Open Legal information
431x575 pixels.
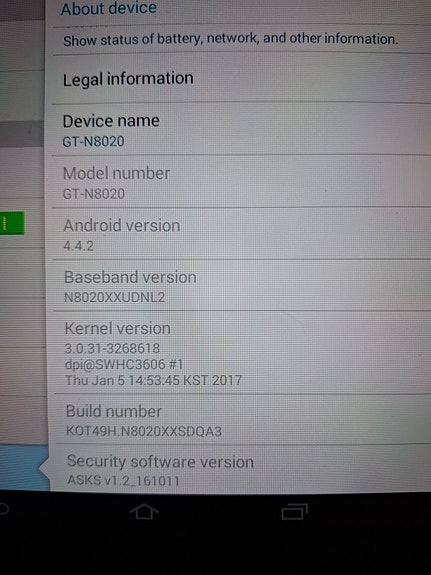[240, 79]
